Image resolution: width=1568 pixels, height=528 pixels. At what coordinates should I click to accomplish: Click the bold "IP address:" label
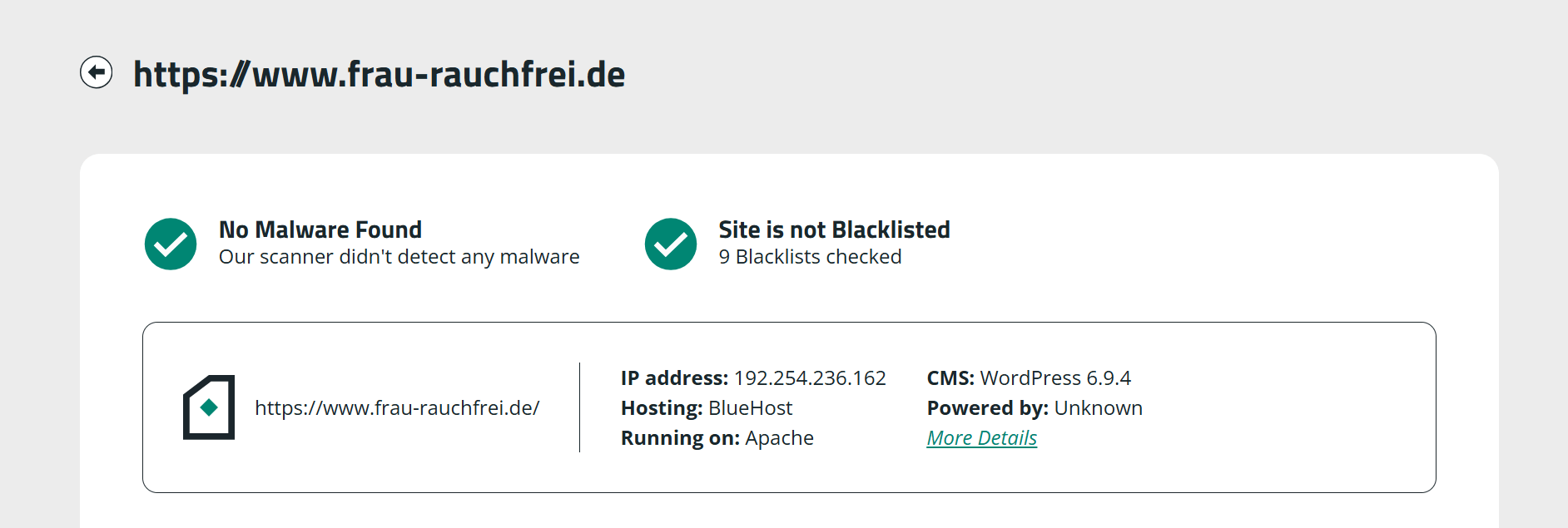click(x=674, y=378)
